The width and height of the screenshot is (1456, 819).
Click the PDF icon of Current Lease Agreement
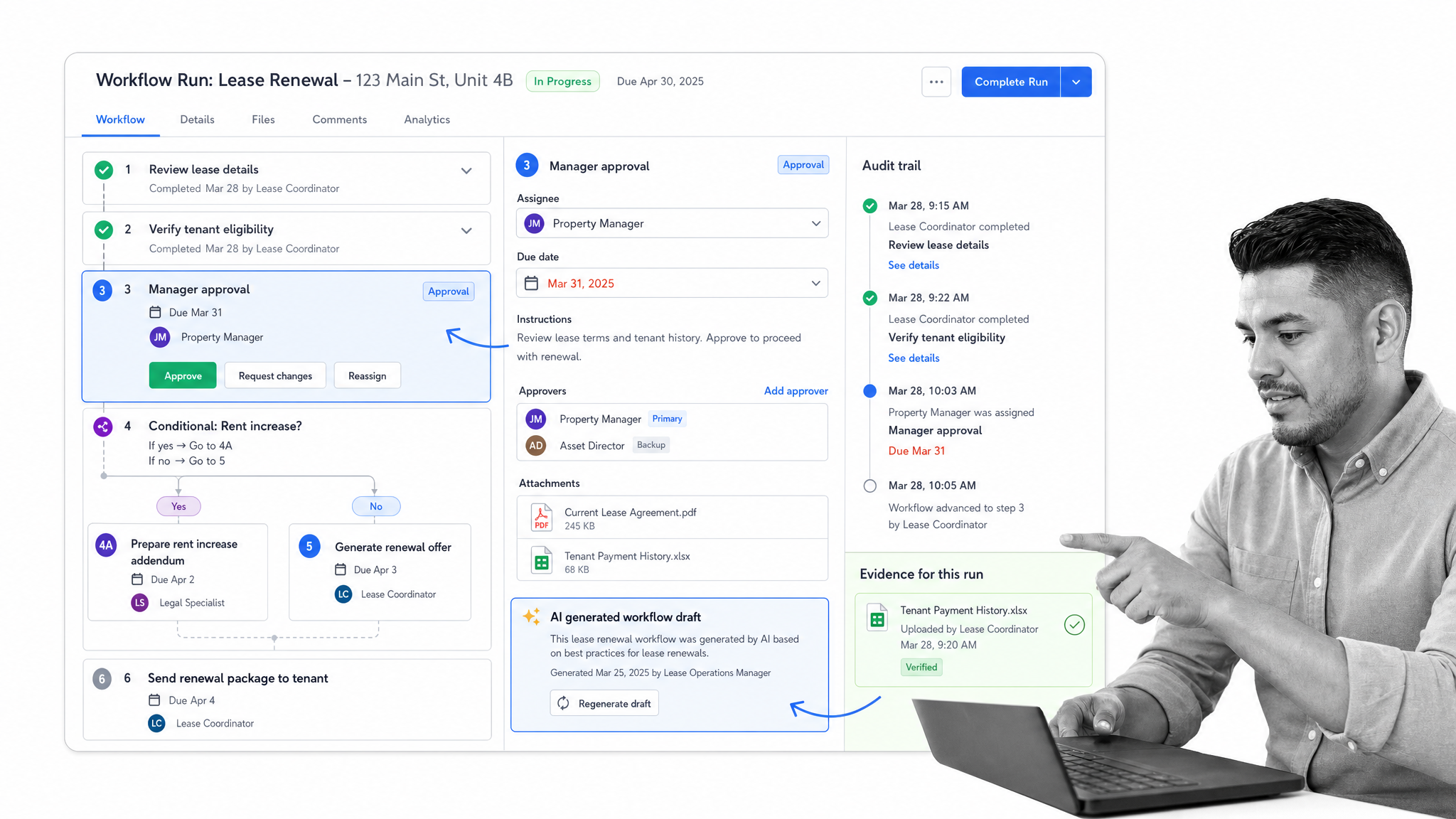[542, 518]
